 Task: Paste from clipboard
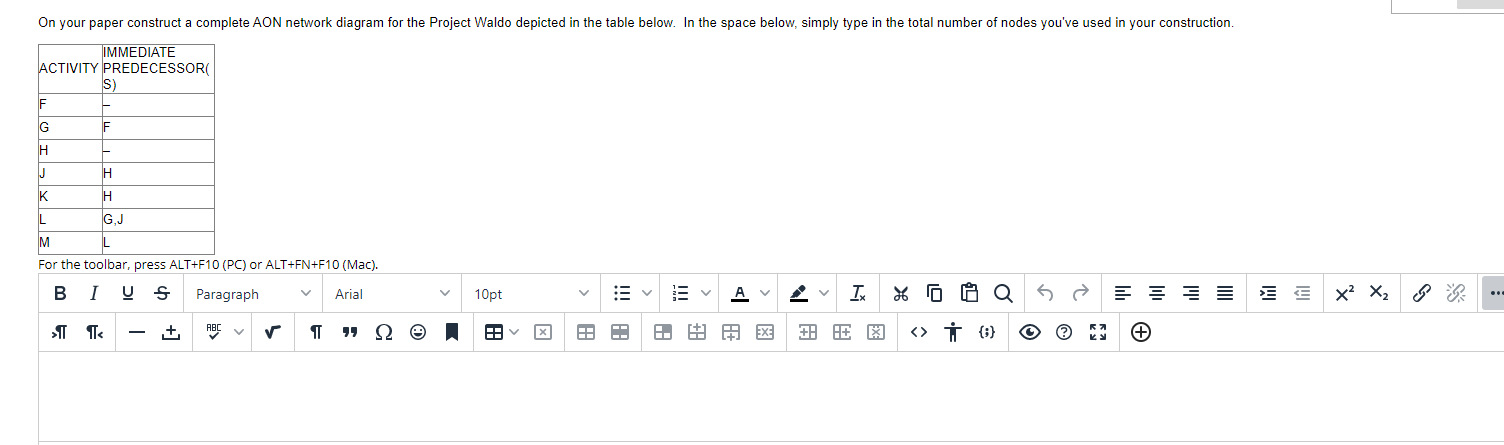[x=968, y=294]
